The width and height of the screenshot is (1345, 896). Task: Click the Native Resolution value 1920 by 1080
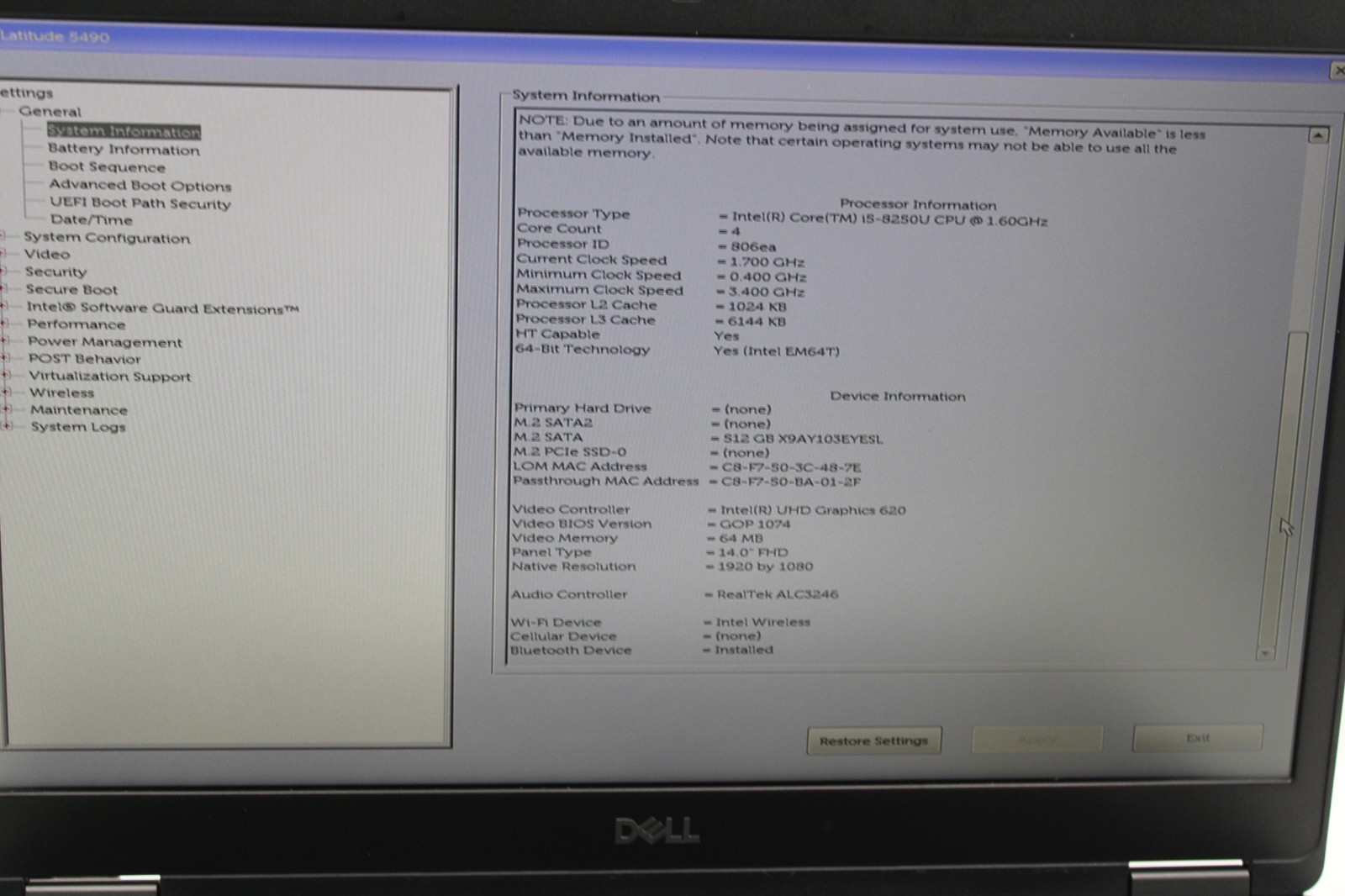pos(765,567)
